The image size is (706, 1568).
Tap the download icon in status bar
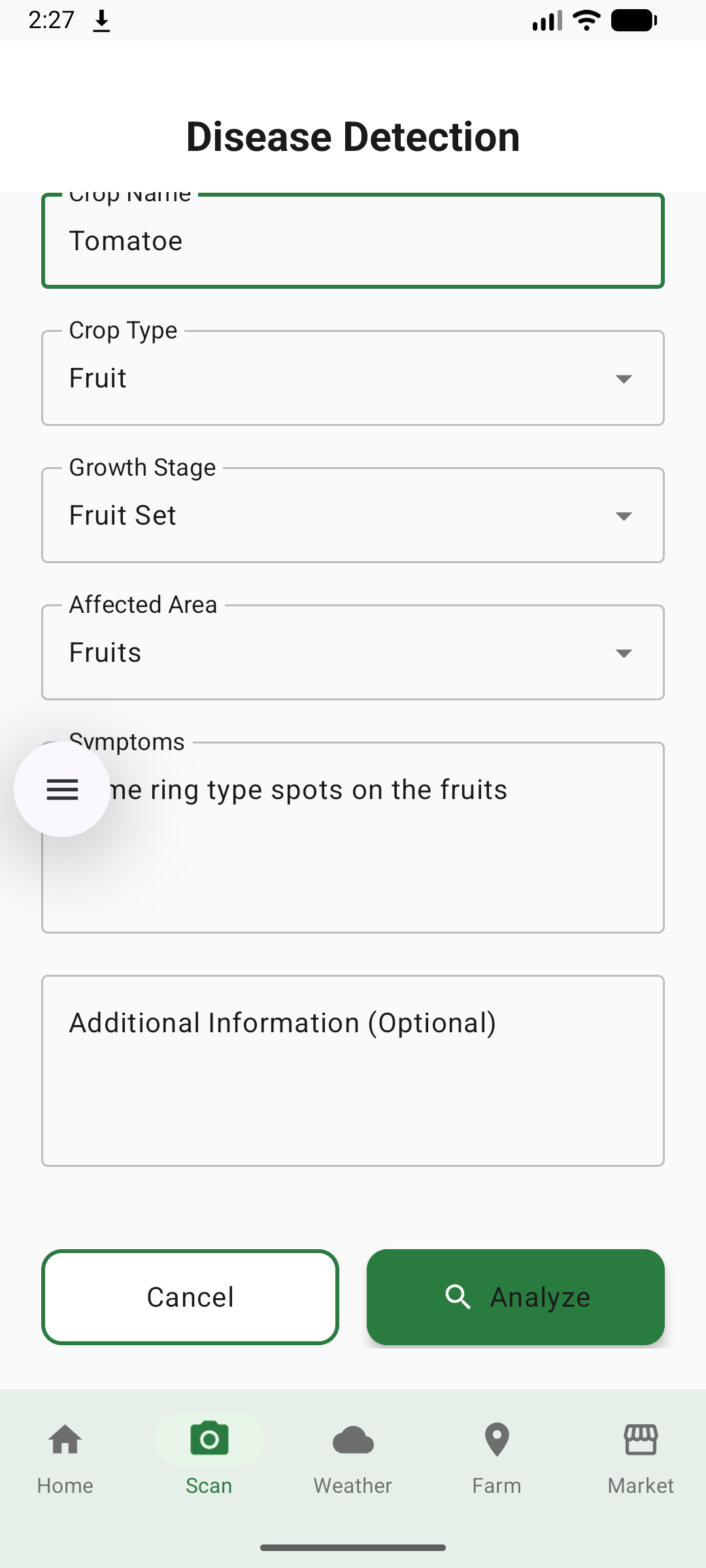pyautogui.click(x=101, y=22)
